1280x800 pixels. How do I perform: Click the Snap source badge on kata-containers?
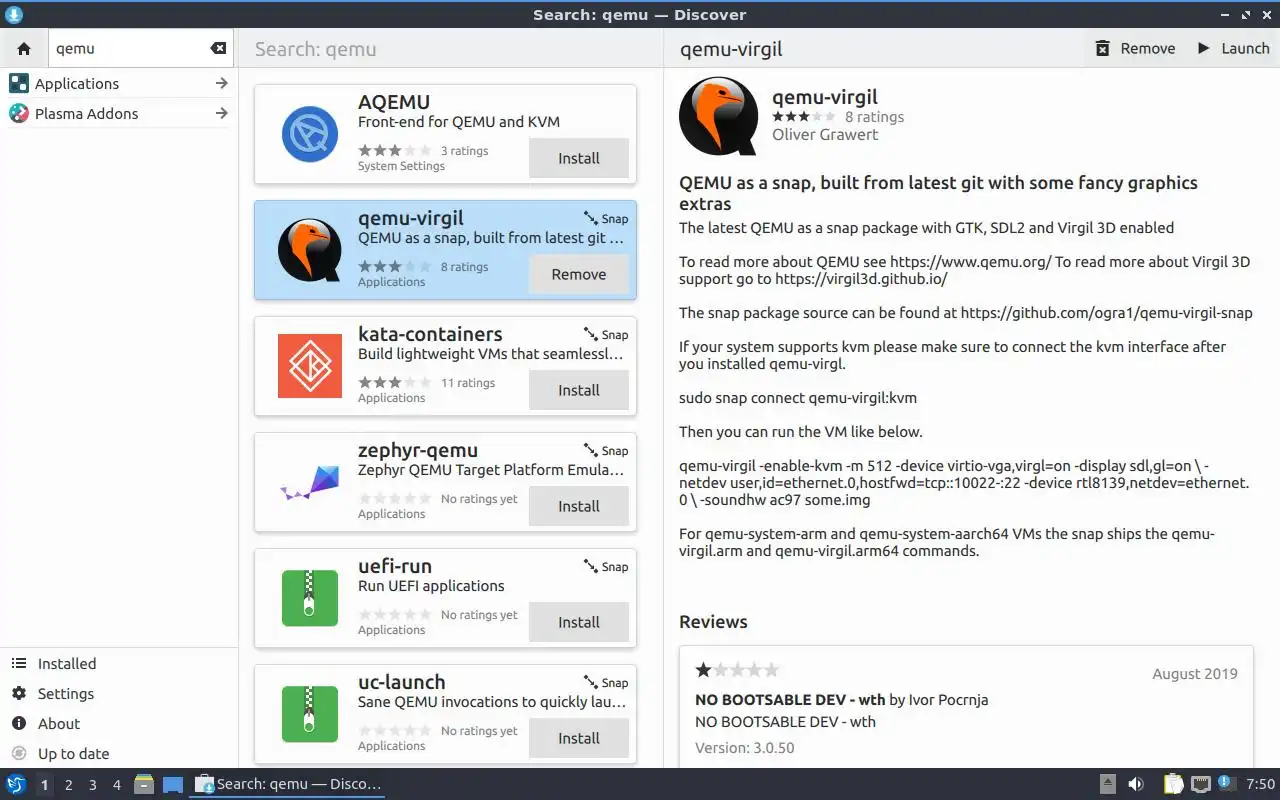[606, 334]
